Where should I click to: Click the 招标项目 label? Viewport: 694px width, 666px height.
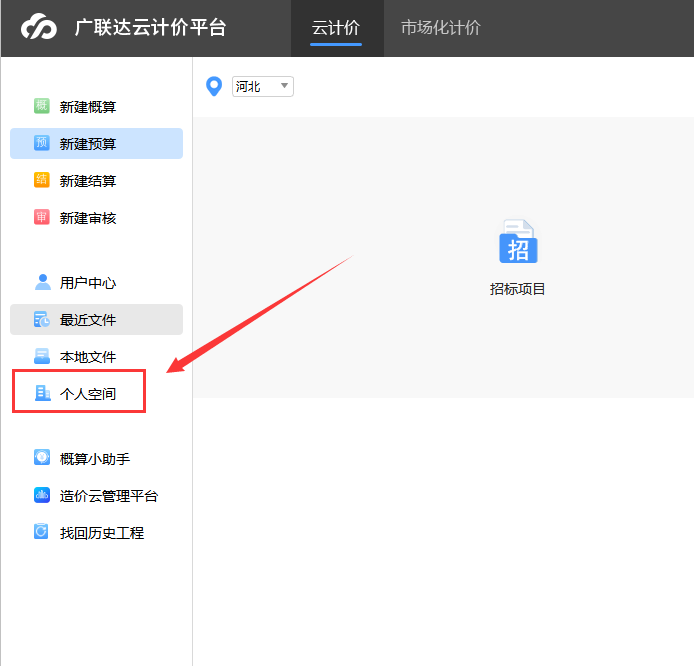(x=517, y=289)
